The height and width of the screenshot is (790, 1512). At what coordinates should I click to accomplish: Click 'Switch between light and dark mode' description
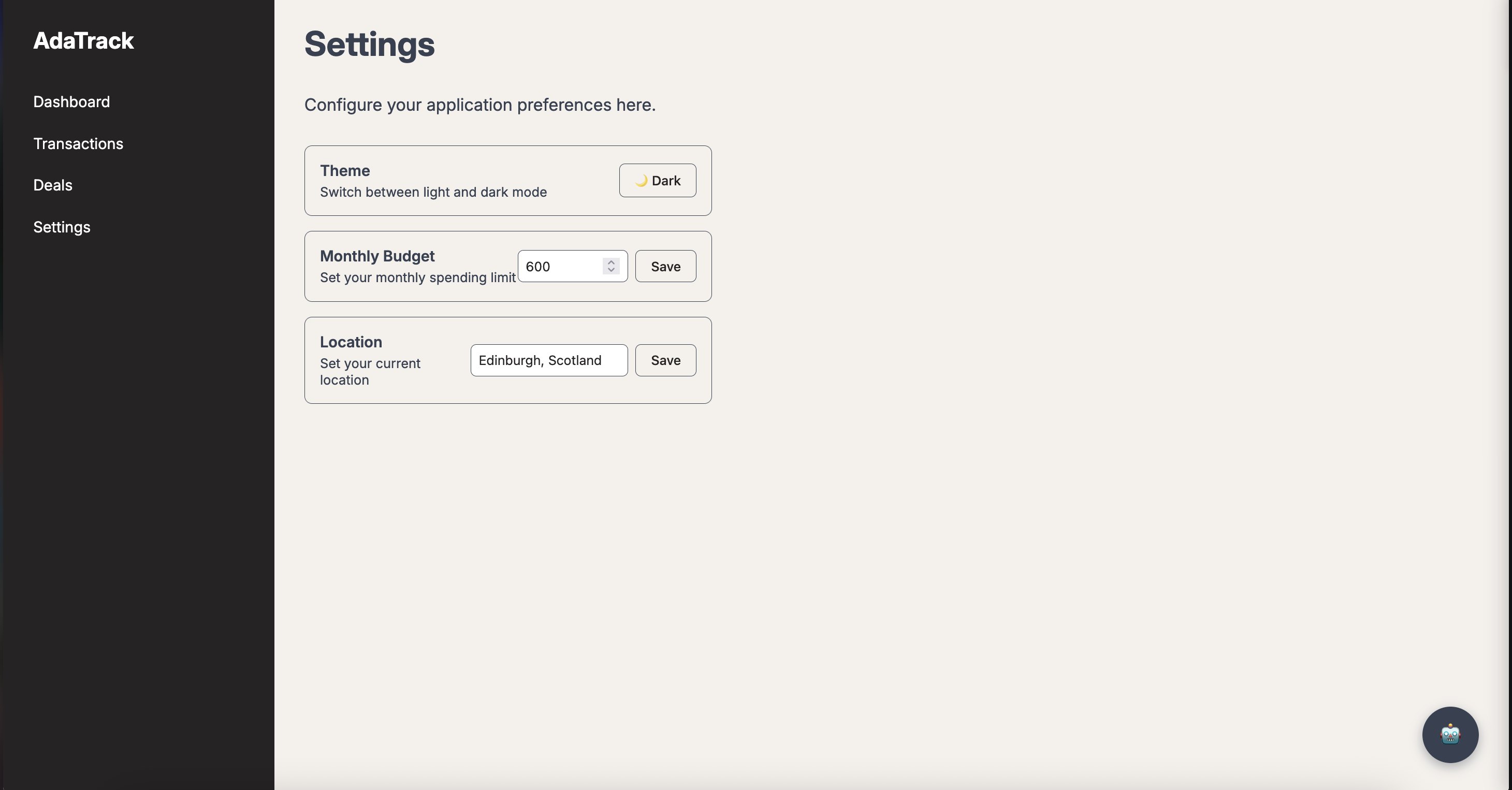433,193
